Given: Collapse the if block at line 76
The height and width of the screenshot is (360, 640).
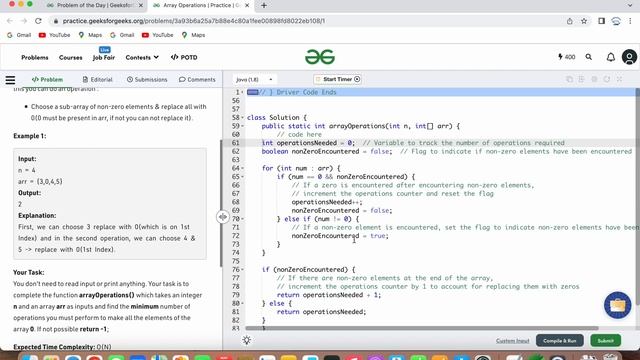Looking at the screenshot, I should (x=242, y=269).
